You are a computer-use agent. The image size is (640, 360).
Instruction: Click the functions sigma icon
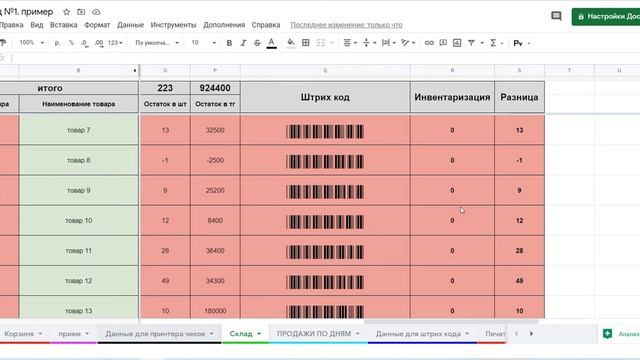point(493,42)
